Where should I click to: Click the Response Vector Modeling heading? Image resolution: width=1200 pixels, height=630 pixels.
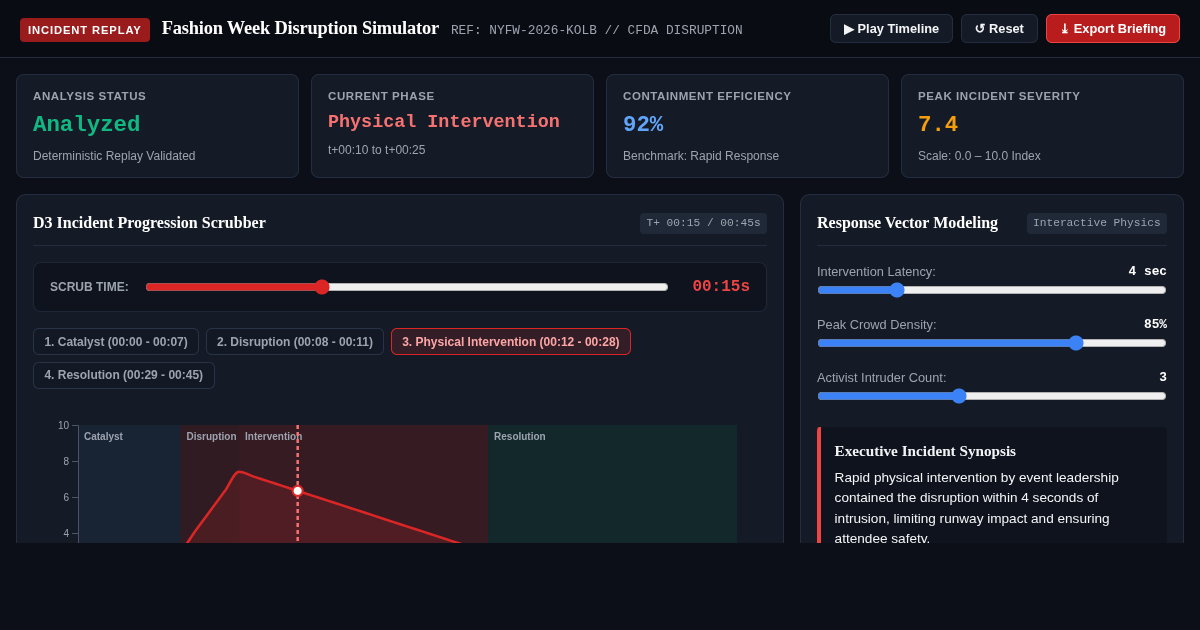point(907,223)
